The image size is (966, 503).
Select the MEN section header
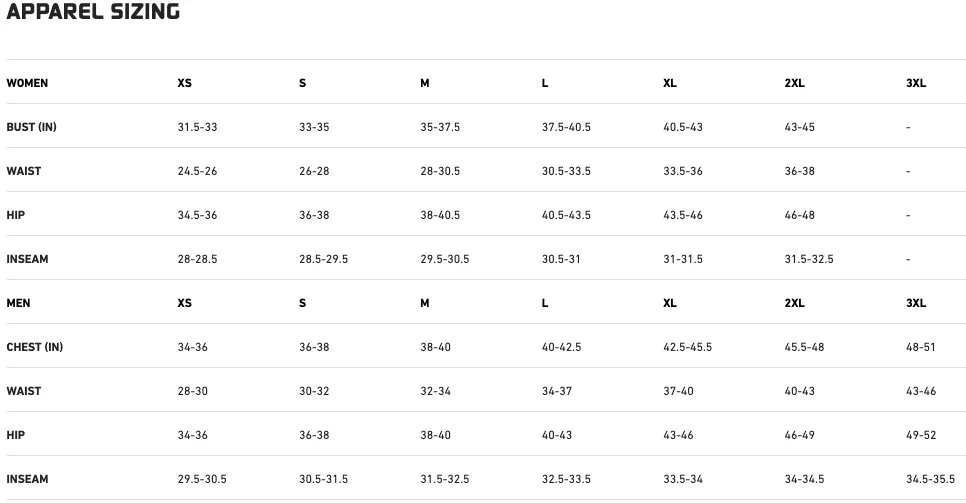click(x=18, y=303)
